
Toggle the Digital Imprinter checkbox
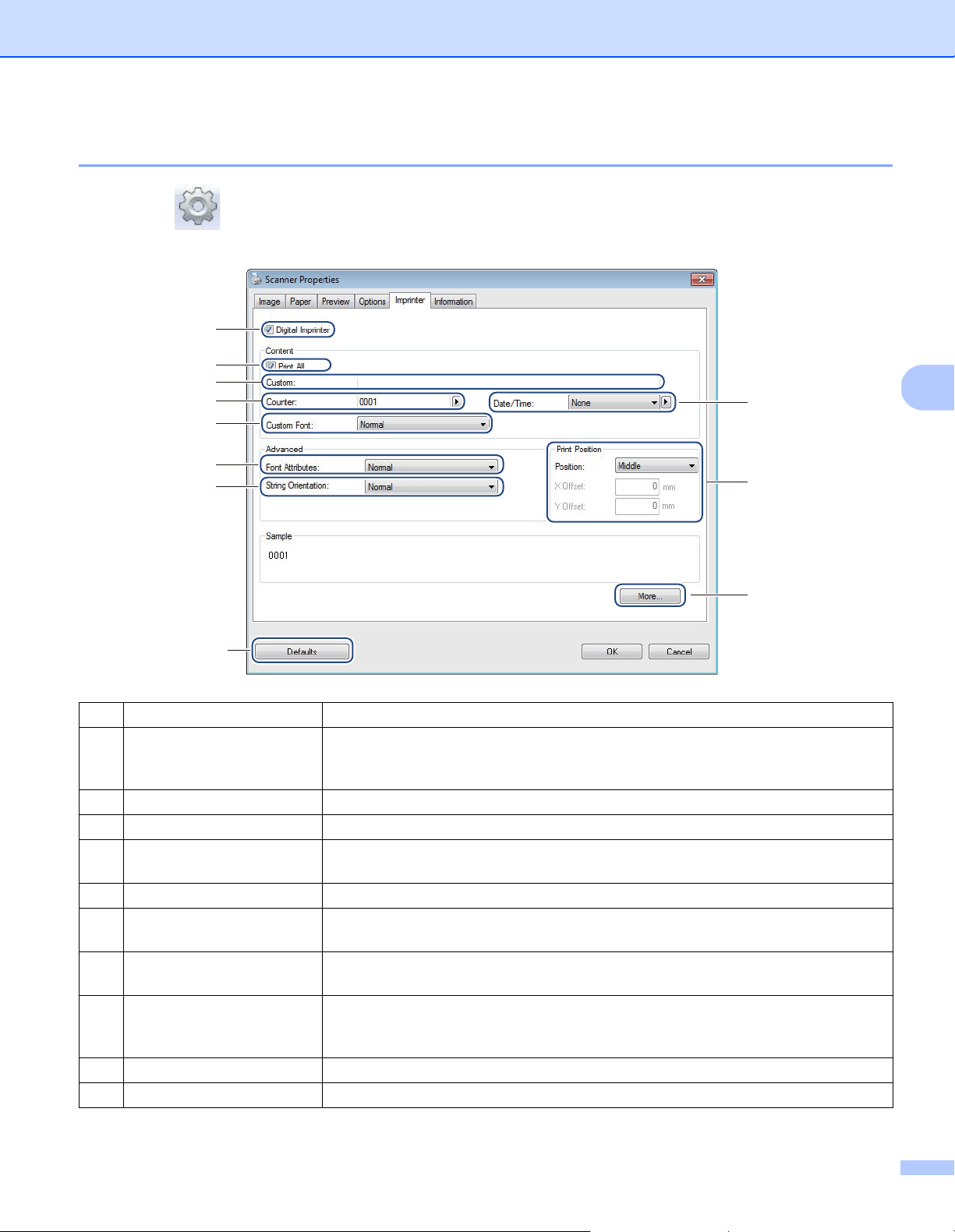pyautogui.click(x=269, y=330)
